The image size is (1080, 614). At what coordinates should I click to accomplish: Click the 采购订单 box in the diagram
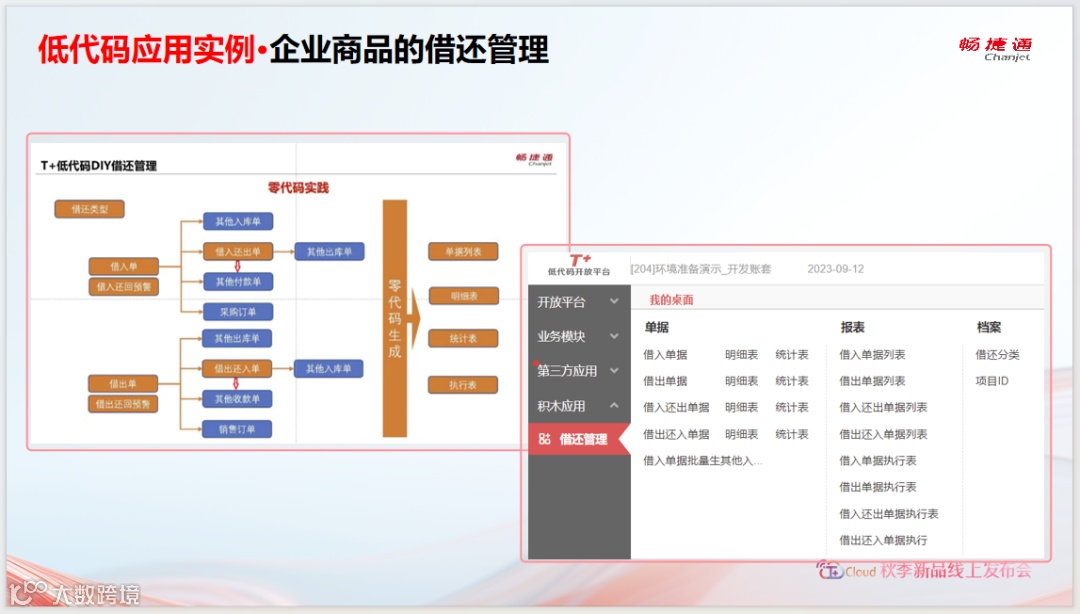pyautogui.click(x=238, y=312)
